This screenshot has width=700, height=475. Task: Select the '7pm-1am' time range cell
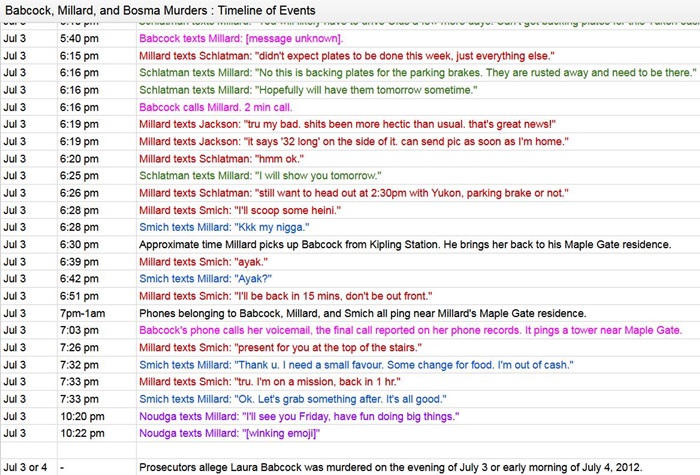88,313
